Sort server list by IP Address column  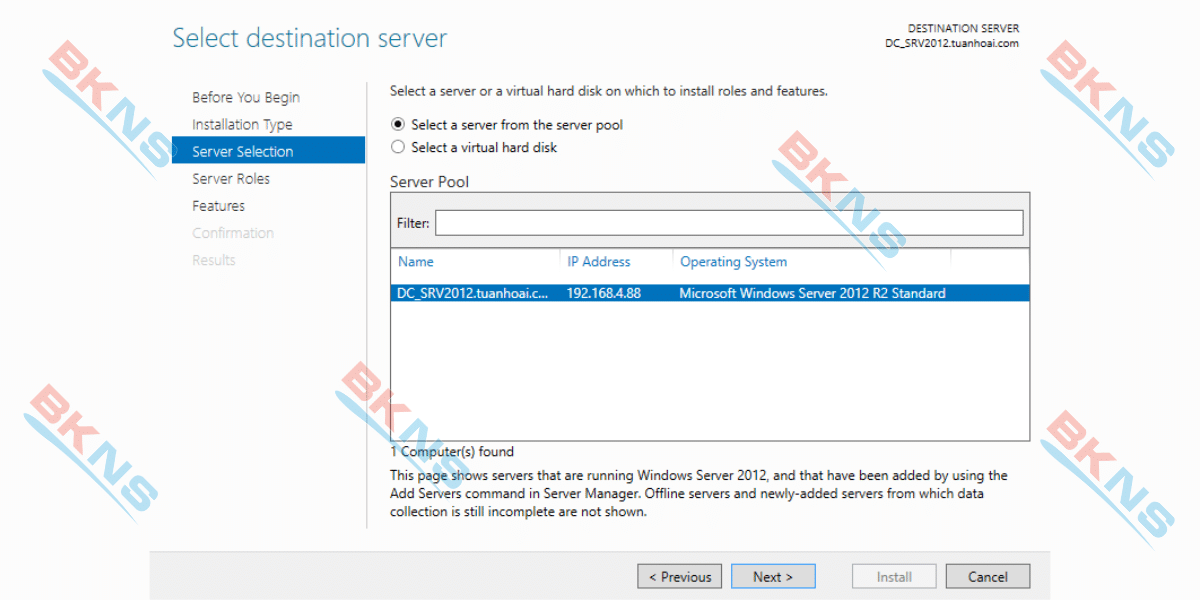click(599, 262)
